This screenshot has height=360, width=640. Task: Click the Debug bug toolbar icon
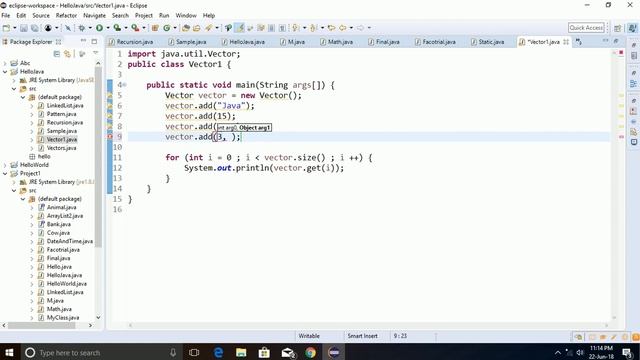pyautogui.click(x=82, y=28)
